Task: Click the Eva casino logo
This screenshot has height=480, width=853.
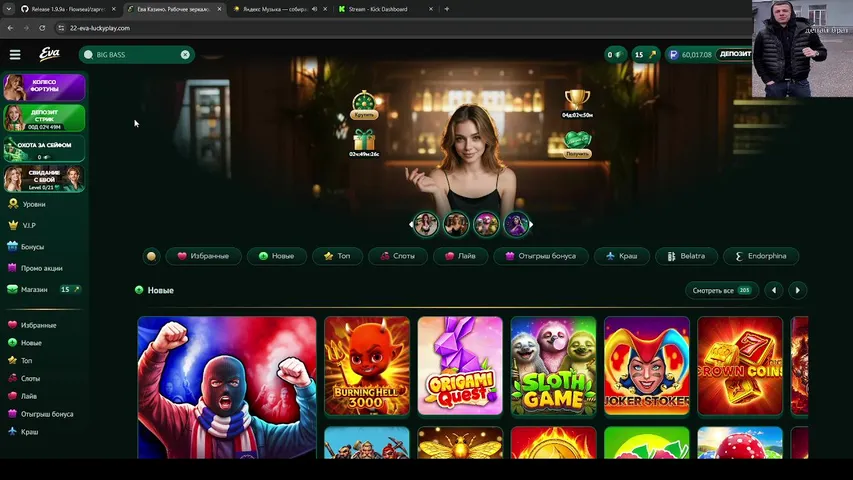Action: 49,54
